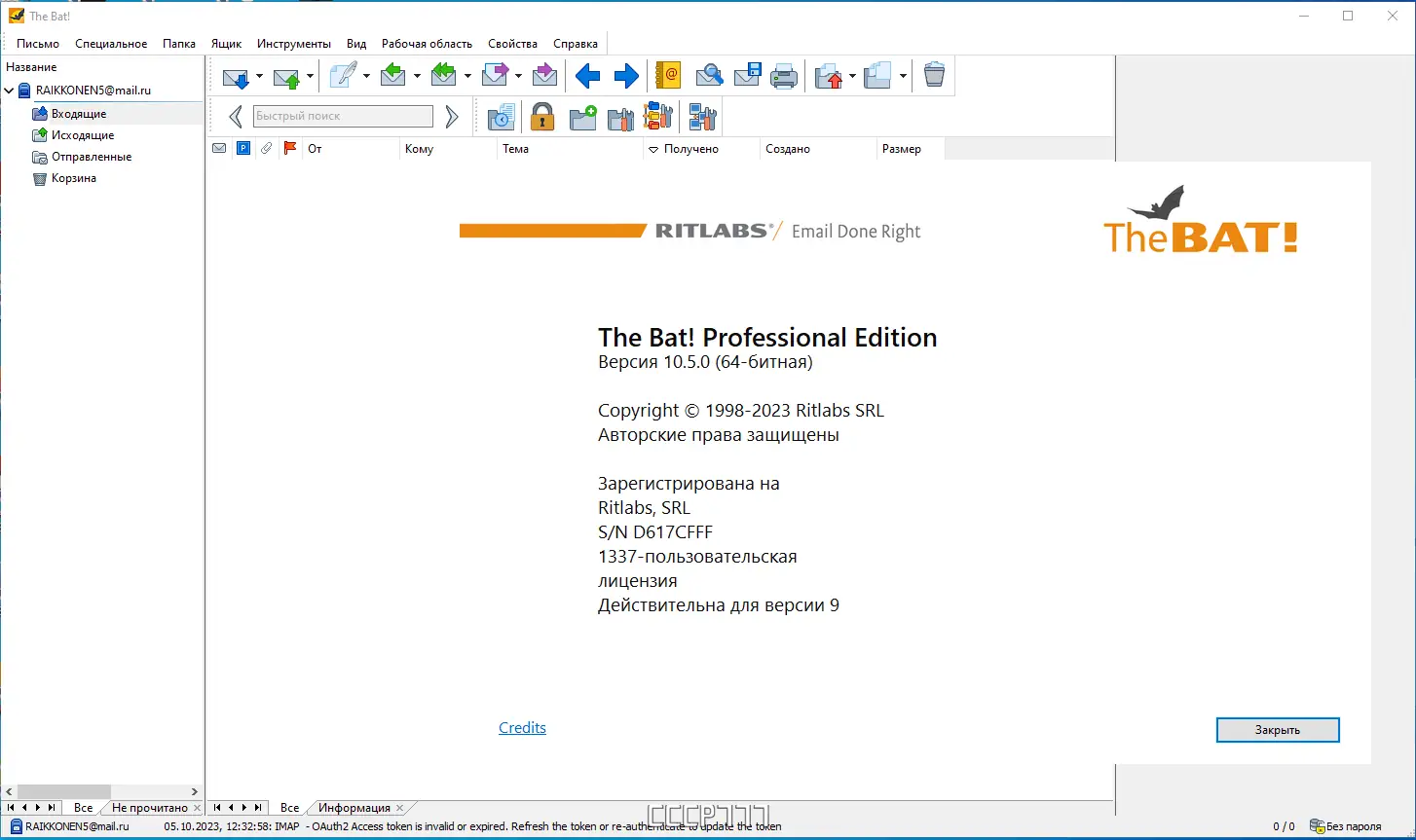Image resolution: width=1416 pixels, height=840 pixels.
Task: Open the scheduler folder-with-clock icon
Action: point(501,117)
